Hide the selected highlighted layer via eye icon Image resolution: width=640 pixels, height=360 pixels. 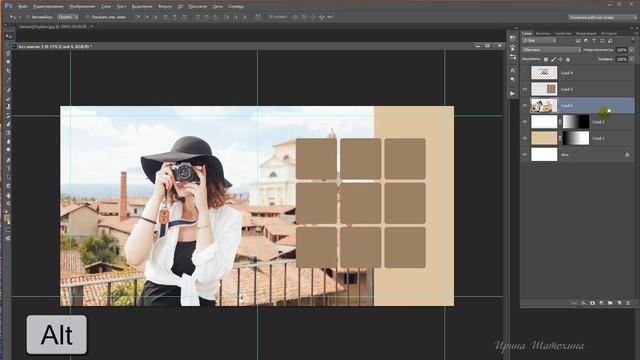tap(525, 105)
